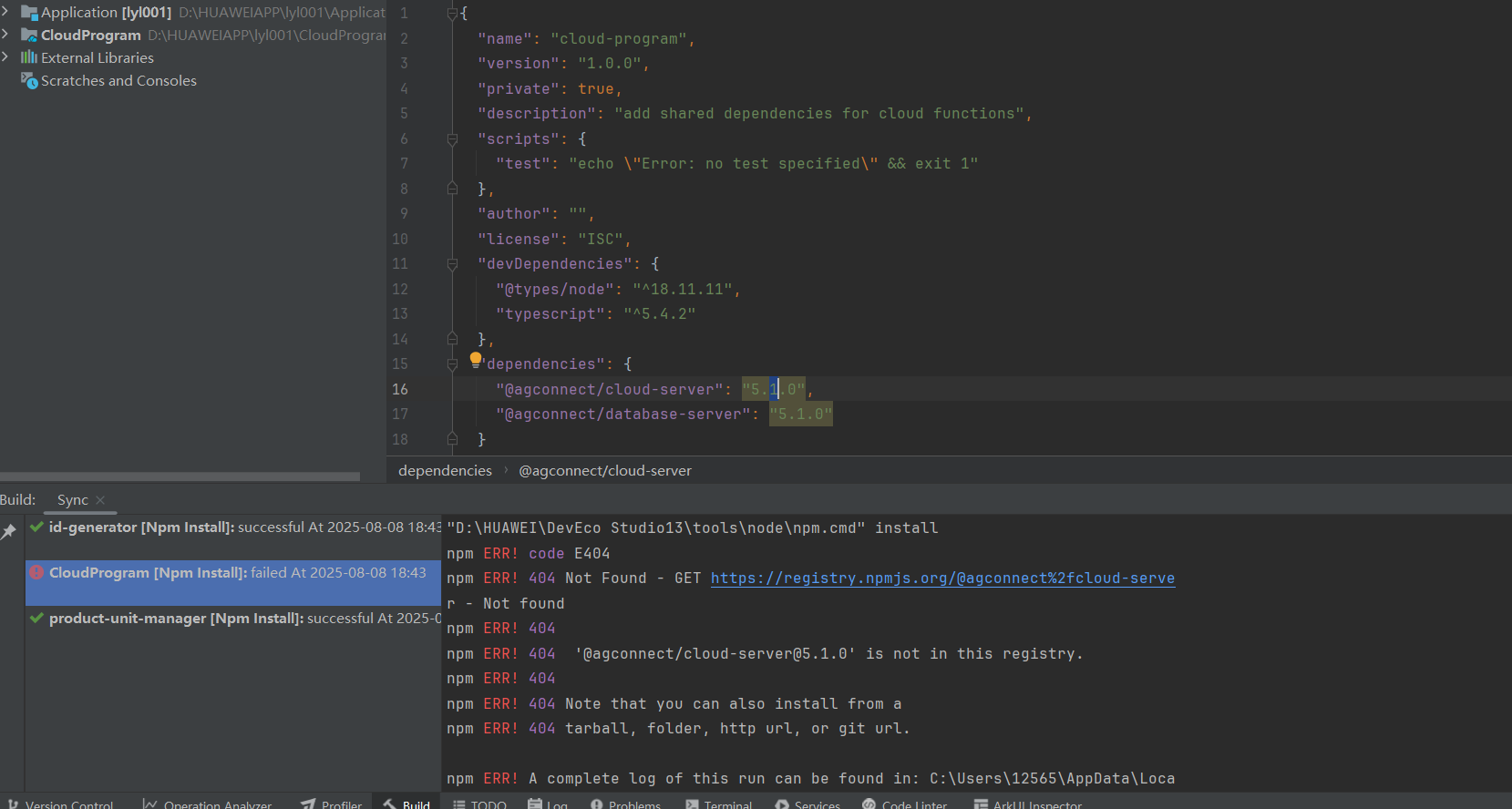Open the Log tool window

click(x=548, y=804)
